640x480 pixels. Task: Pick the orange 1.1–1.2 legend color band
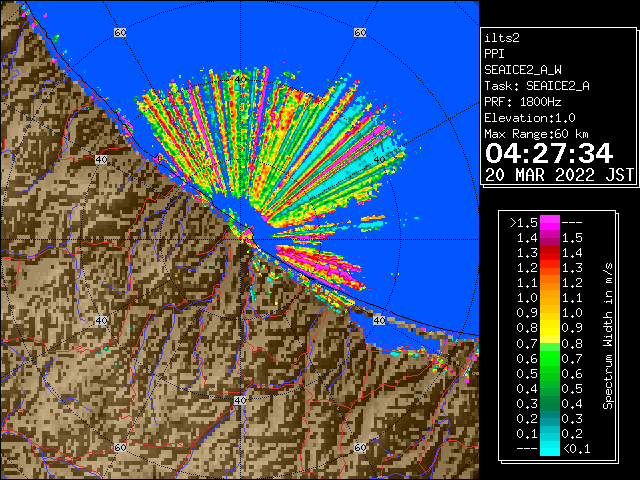(550, 283)
